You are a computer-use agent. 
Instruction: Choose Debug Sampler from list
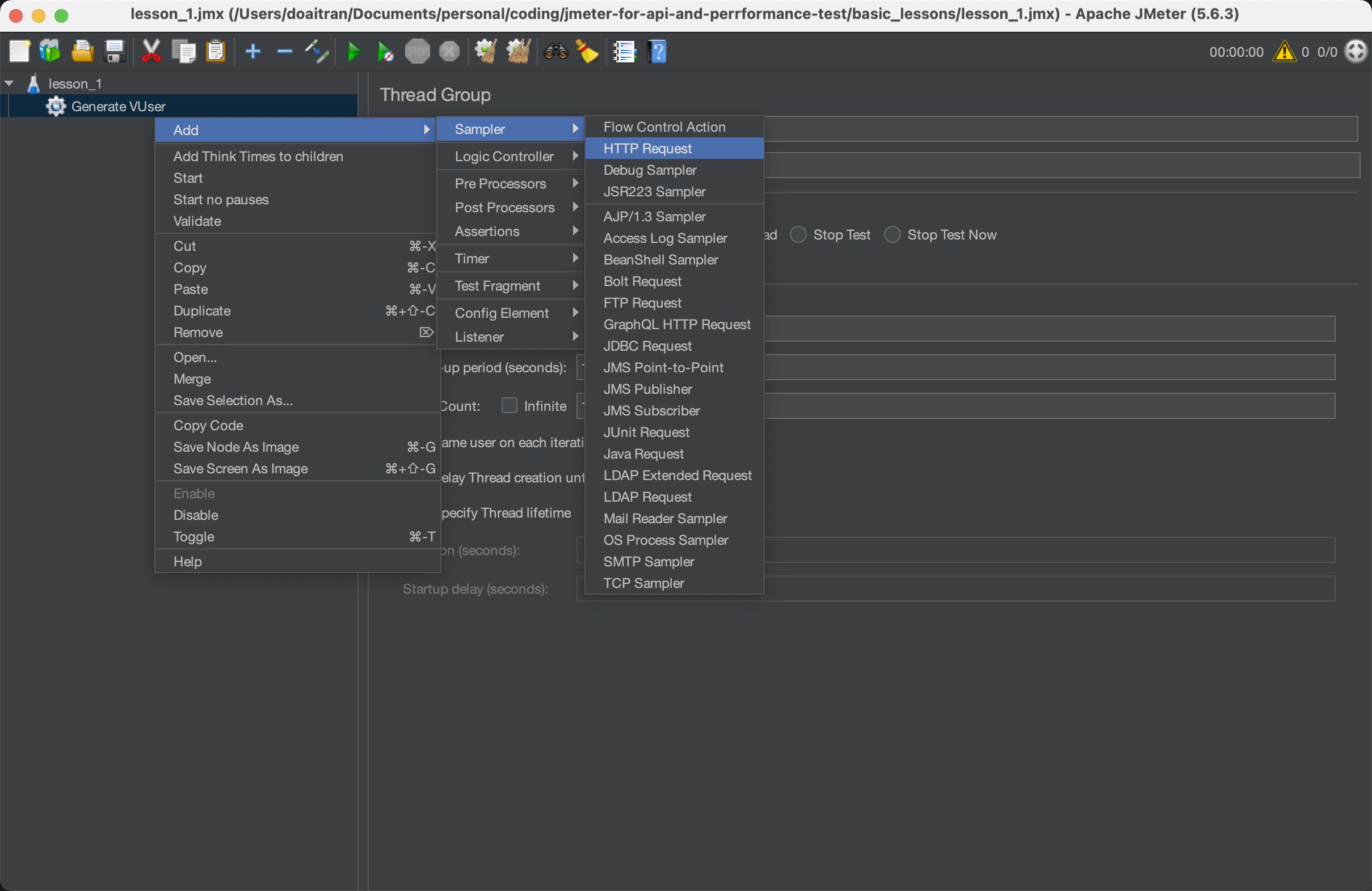[675, 170]
